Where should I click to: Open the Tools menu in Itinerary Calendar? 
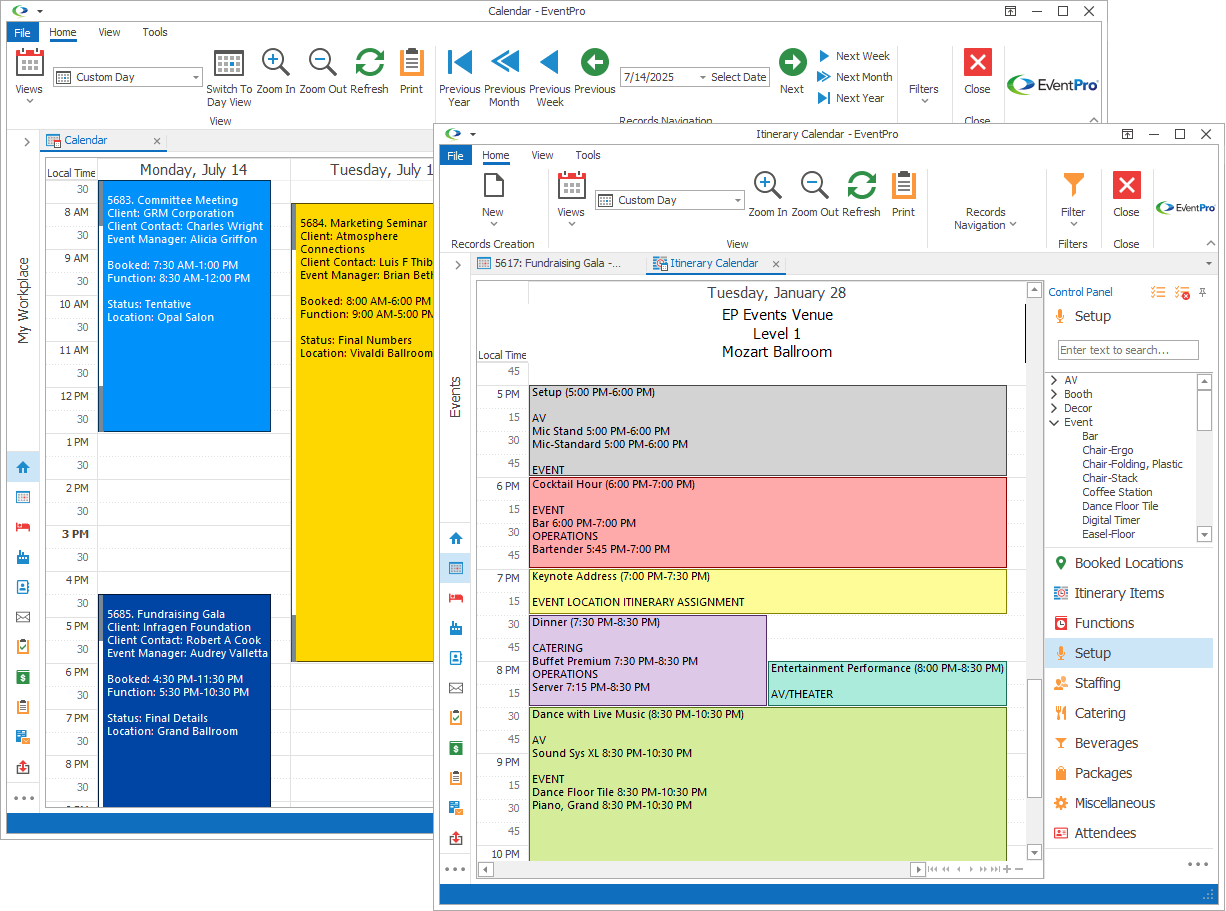pos(588,155)
